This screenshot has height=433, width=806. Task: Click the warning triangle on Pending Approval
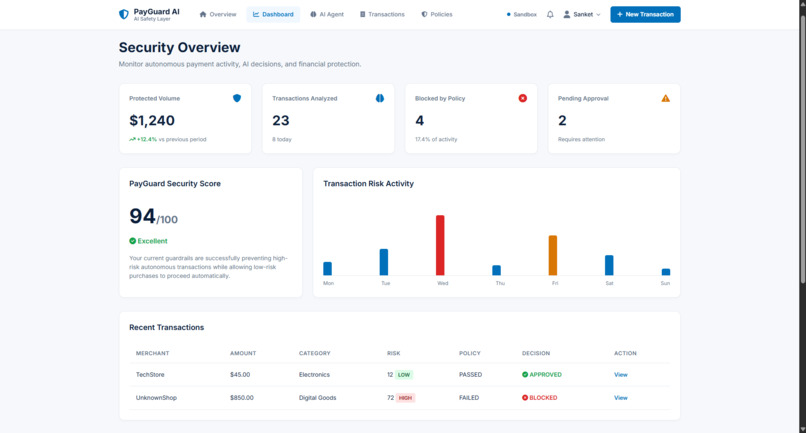point(665,98)
